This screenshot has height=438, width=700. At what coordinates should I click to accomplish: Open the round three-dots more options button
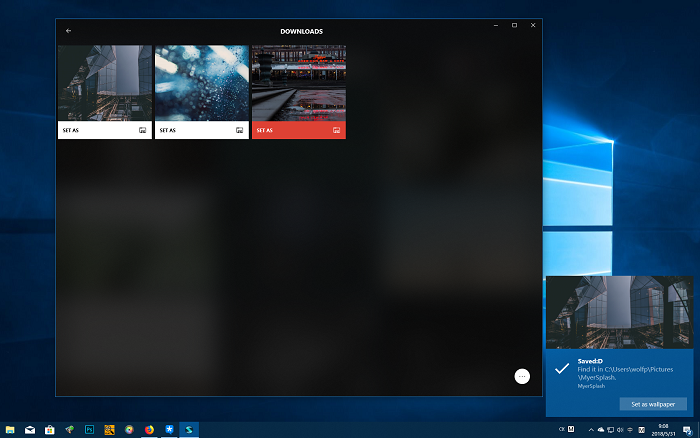pyautogui.click(x=522, y=376)
